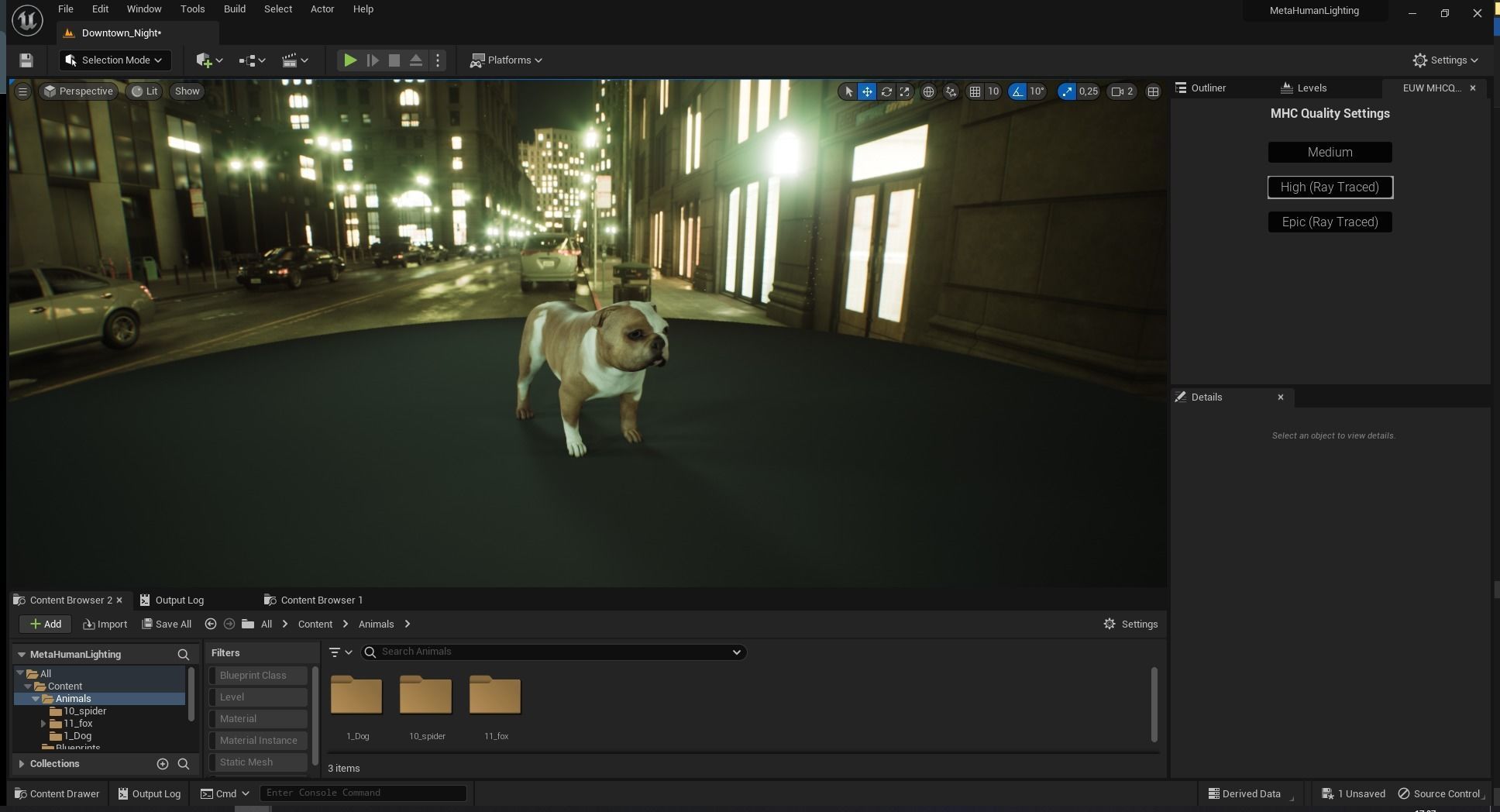Open the toolbar Settings dropdown
Screen dimensions: 1500x812
click(x=1446, y=60)
